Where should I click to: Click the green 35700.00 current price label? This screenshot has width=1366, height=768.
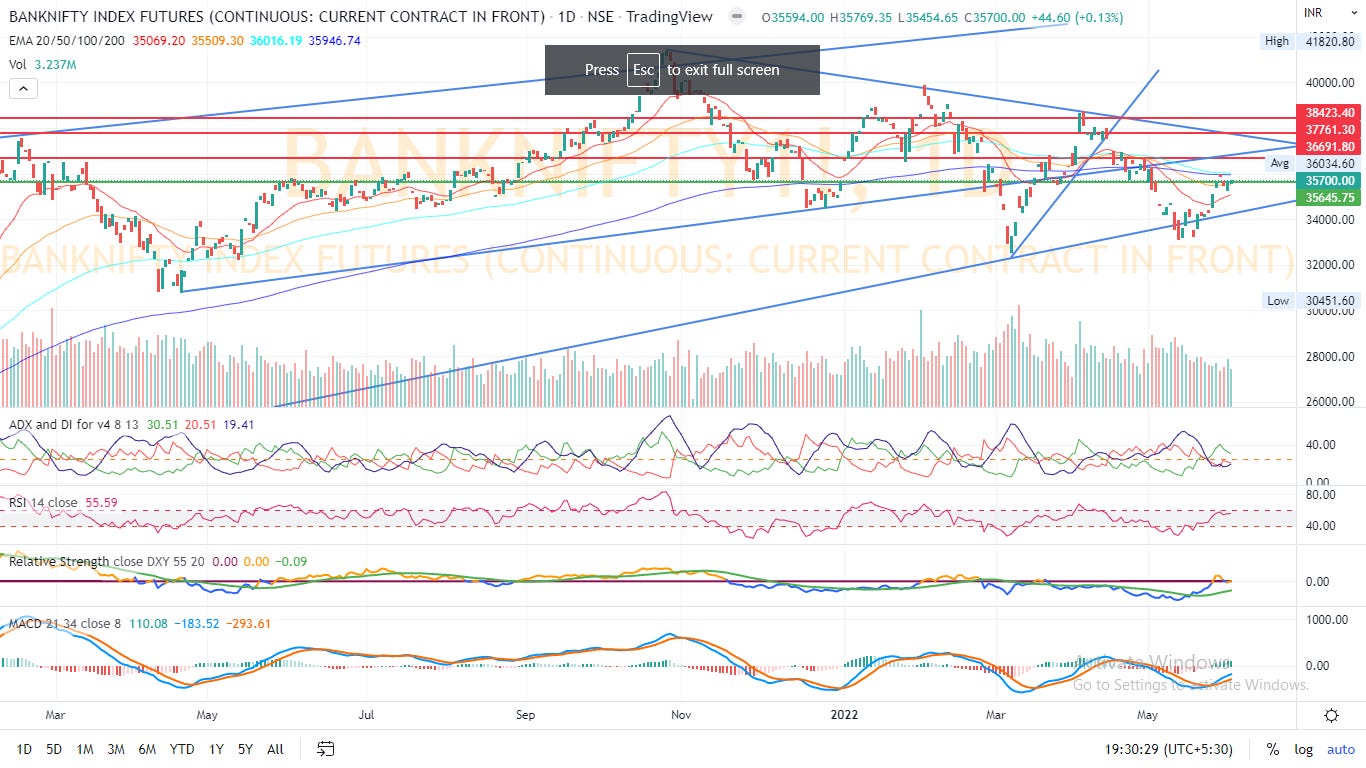(1329, 180)
